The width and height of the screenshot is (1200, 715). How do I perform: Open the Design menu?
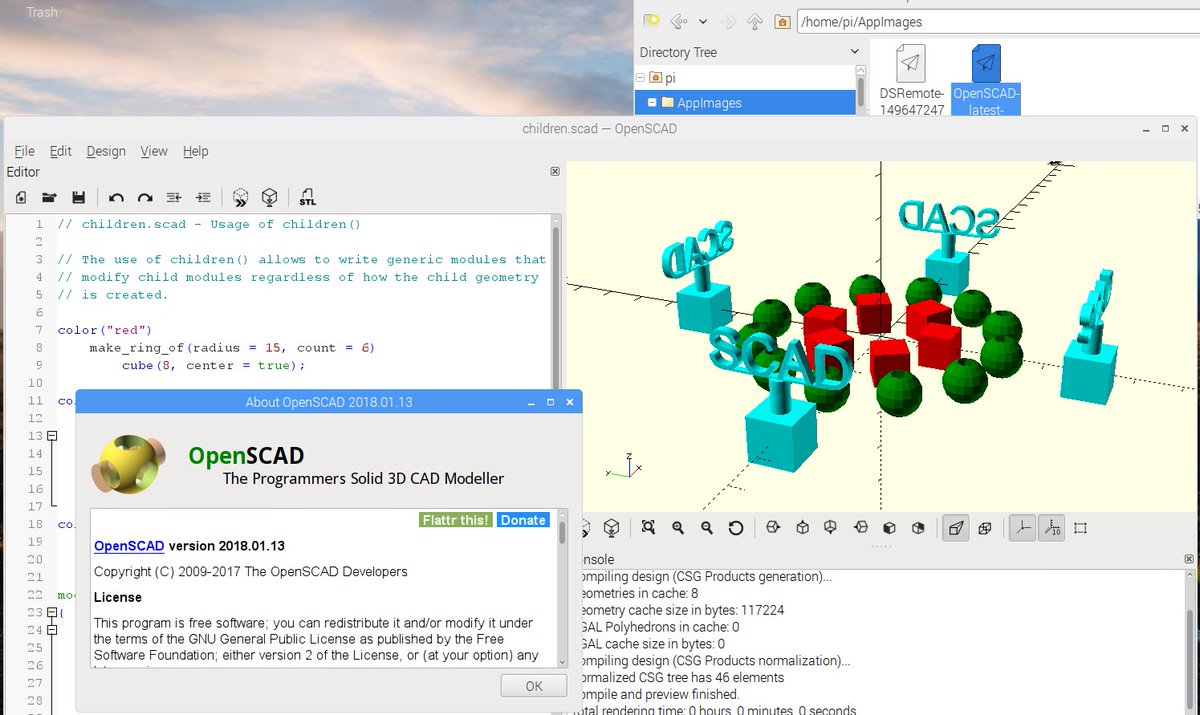coord(106,151)
